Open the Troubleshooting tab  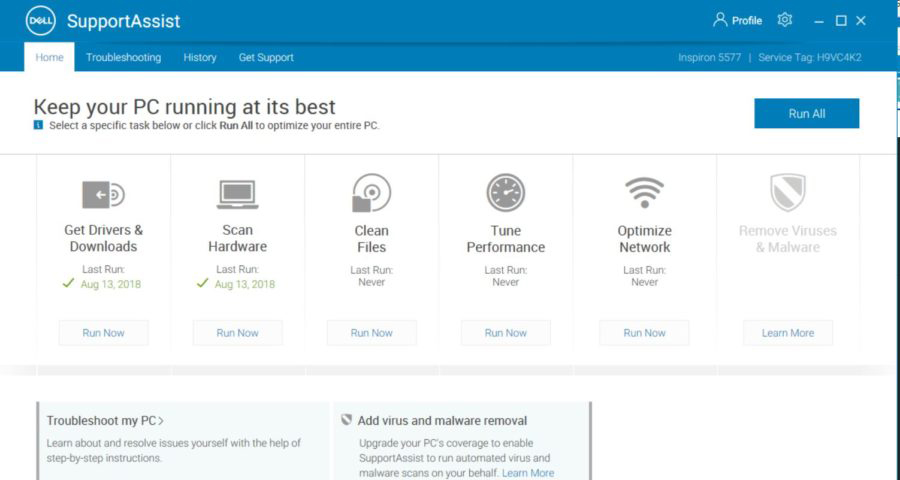pyautogui.click(x=123, y=57)
